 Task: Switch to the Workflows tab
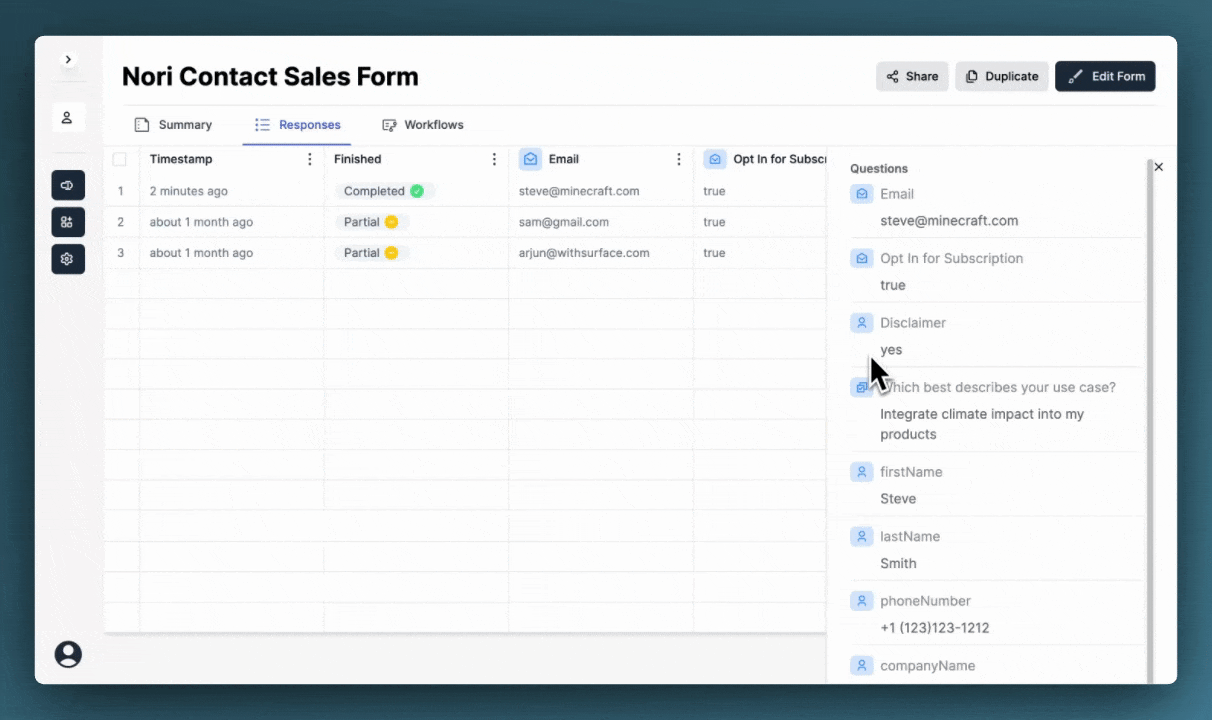[x=423, y=125]
